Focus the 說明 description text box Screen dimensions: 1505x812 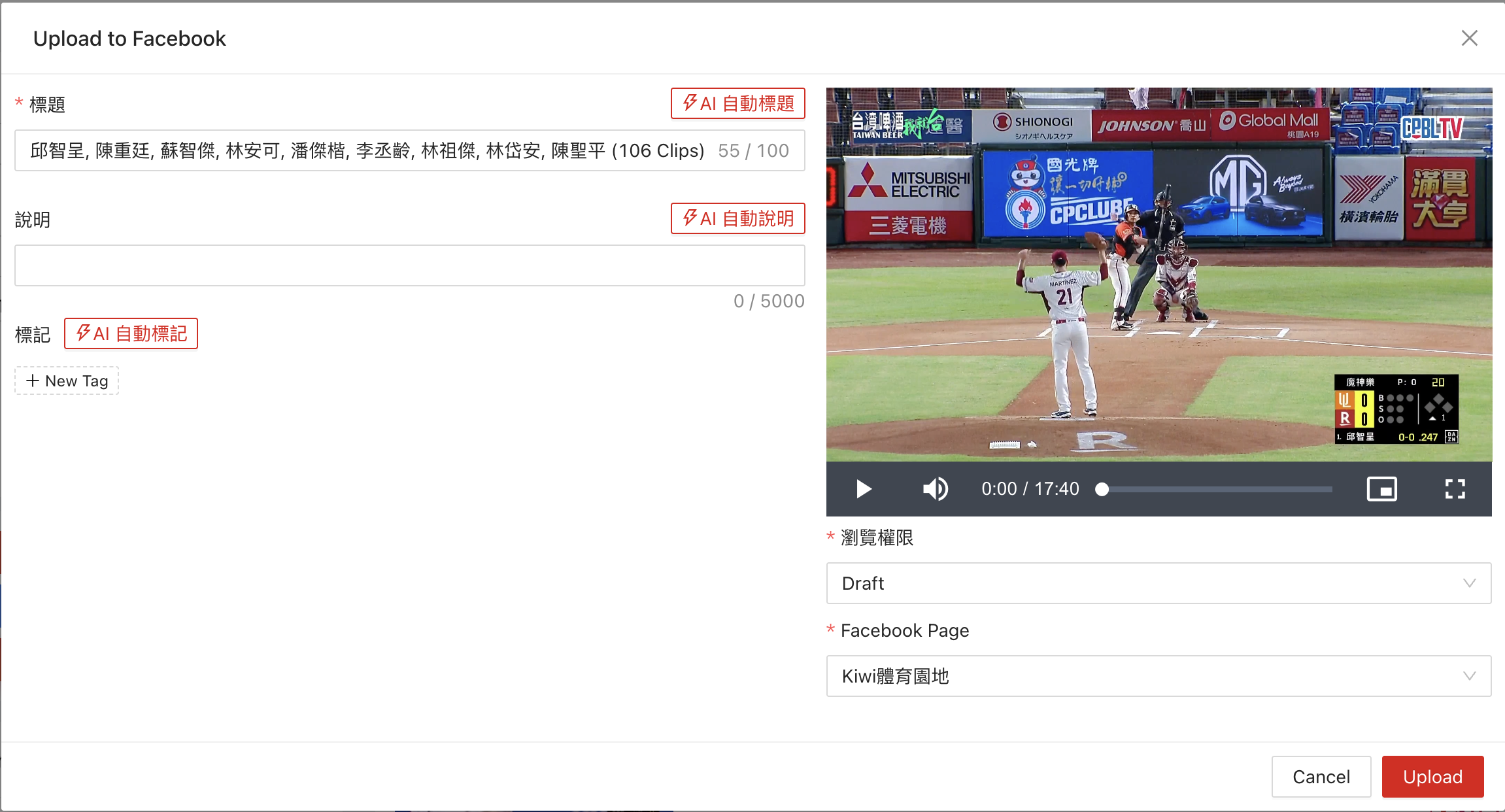[x=410, y=265]
